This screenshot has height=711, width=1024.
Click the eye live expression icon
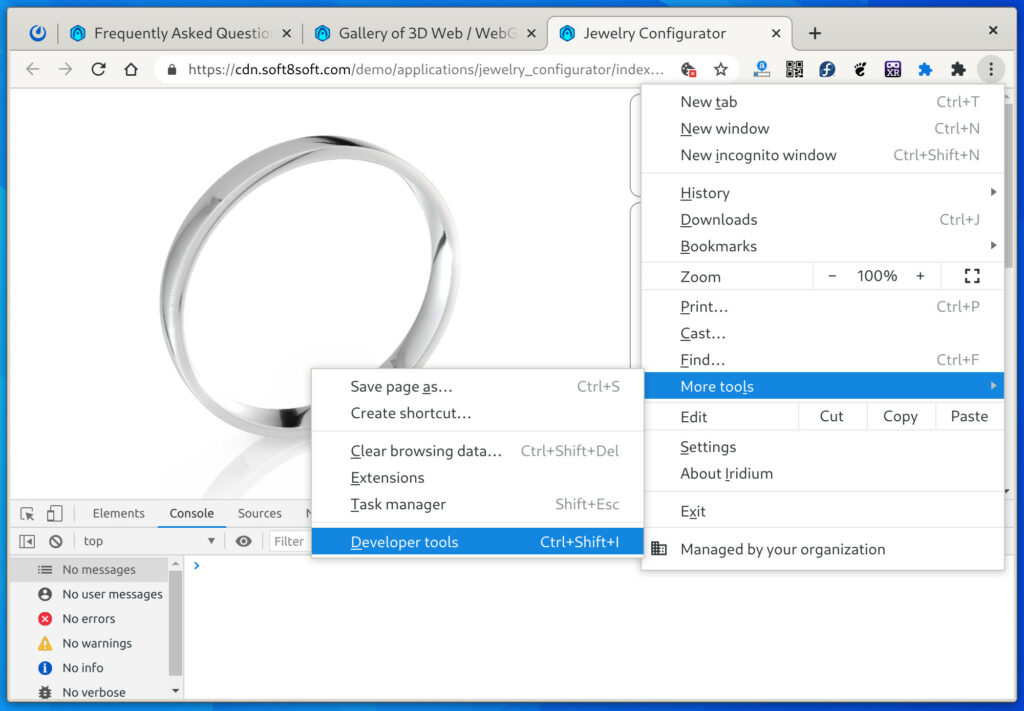pyautogui.click(x=244, y=541)
